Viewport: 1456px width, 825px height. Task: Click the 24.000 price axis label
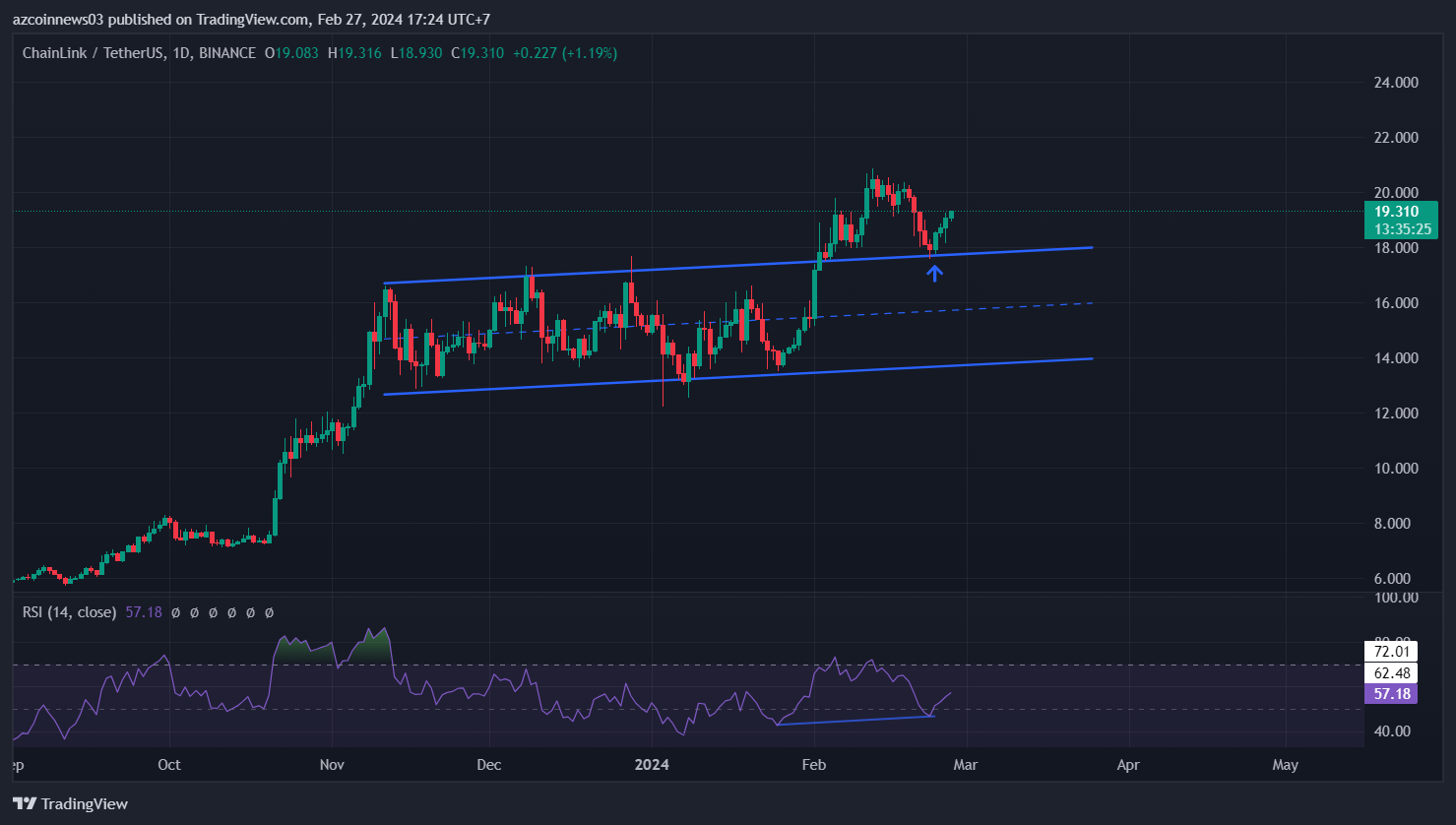pyautogui.click(x=1396, y=83)
